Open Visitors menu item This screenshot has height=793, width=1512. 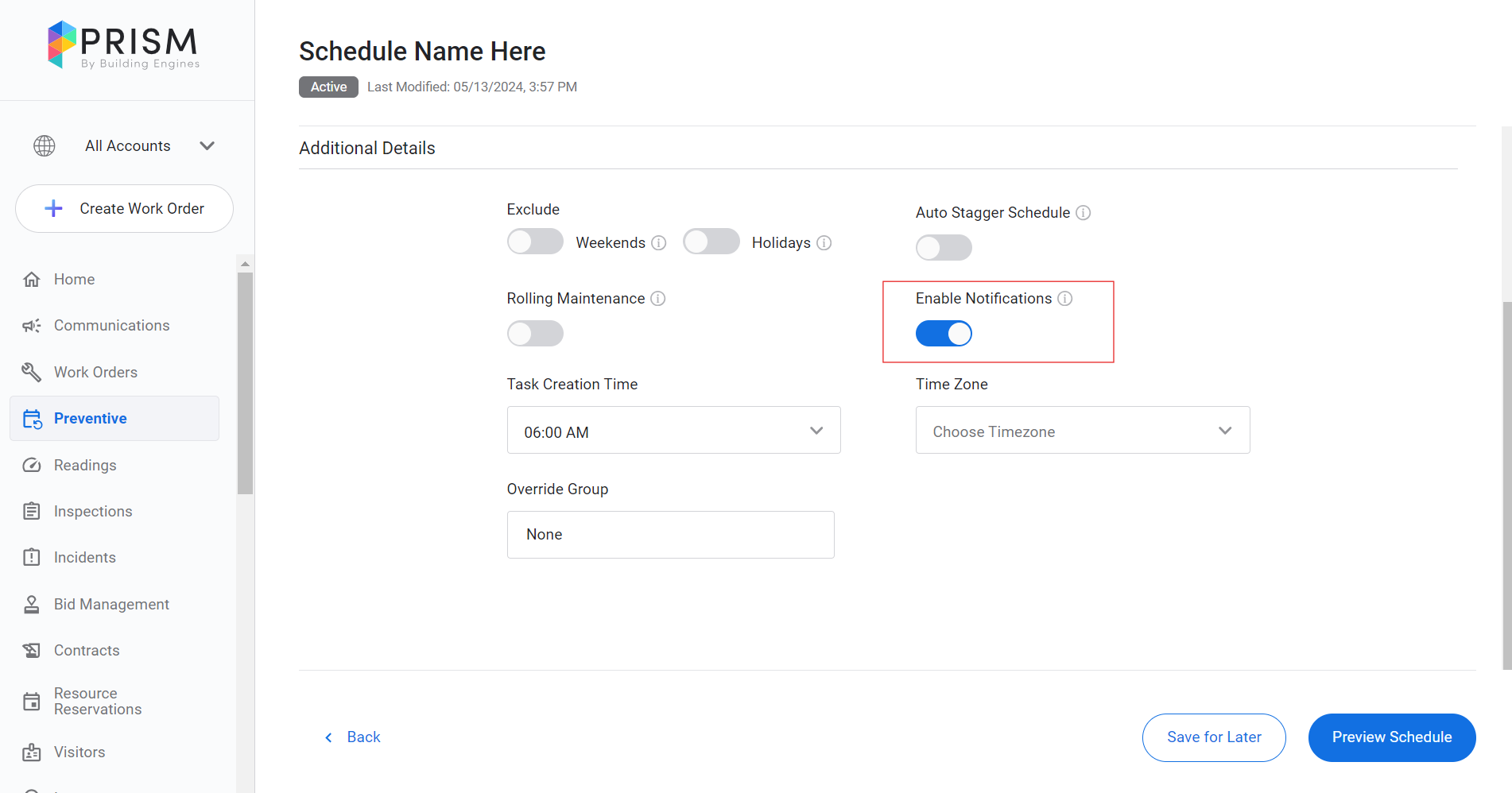[114, 752]
